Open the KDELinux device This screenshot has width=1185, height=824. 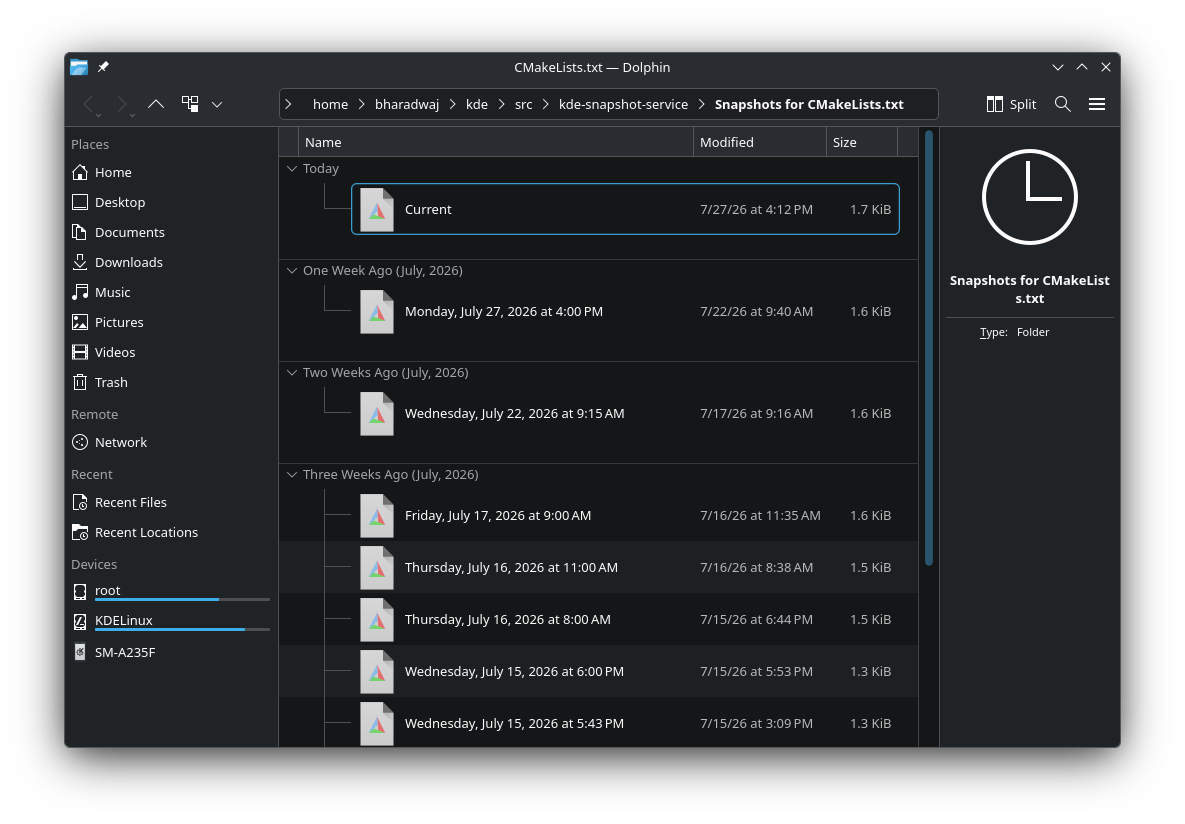click(x=172, y=621)
